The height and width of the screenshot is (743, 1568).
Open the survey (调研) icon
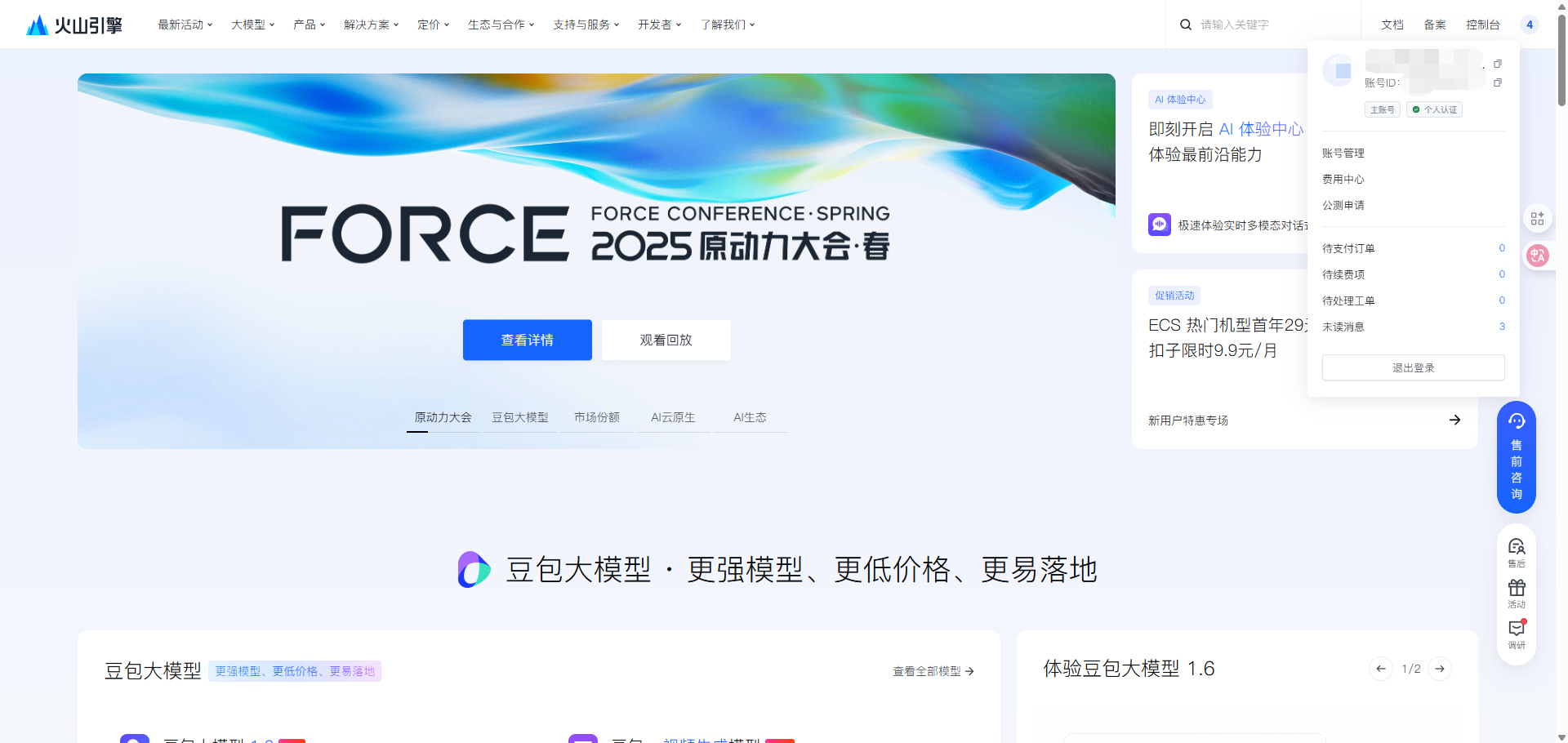tap(1516, 634)
